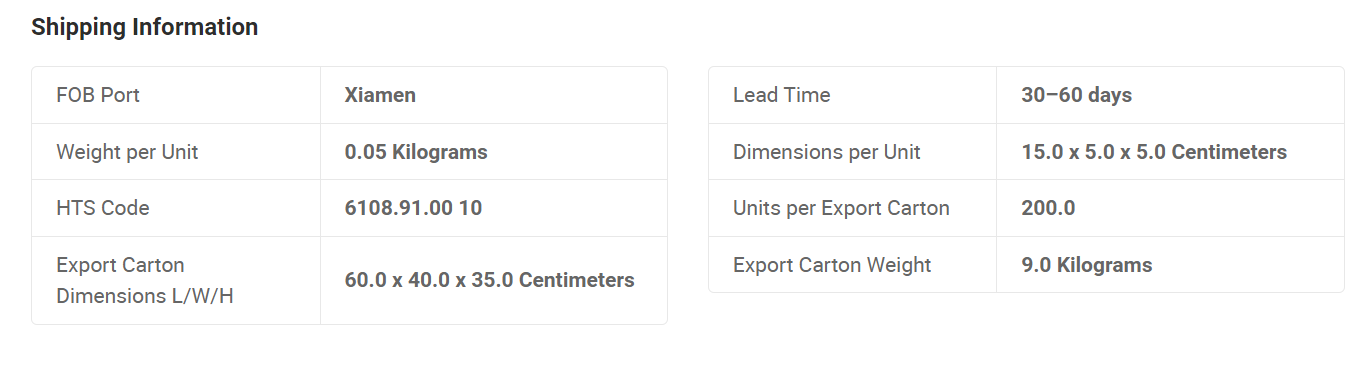
Task: Select the Export Carton Weight label
Action: (832, 265)
